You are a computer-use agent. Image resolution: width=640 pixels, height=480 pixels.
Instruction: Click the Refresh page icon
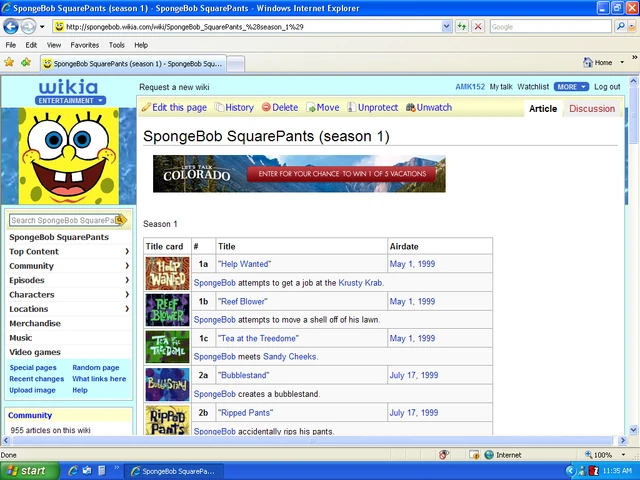point(462,27)
